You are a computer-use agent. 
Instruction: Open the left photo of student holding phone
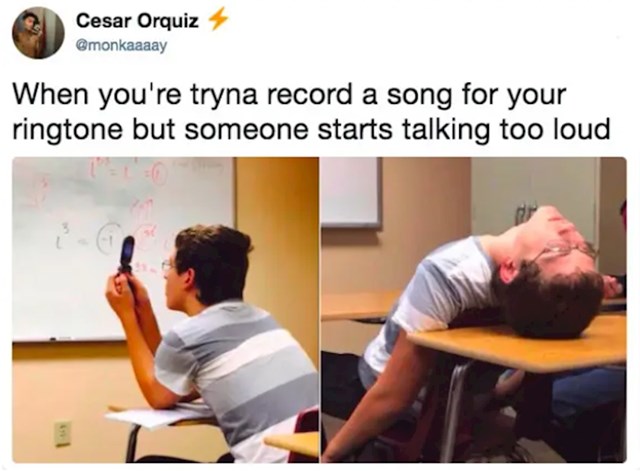click(x=165, y=310)
